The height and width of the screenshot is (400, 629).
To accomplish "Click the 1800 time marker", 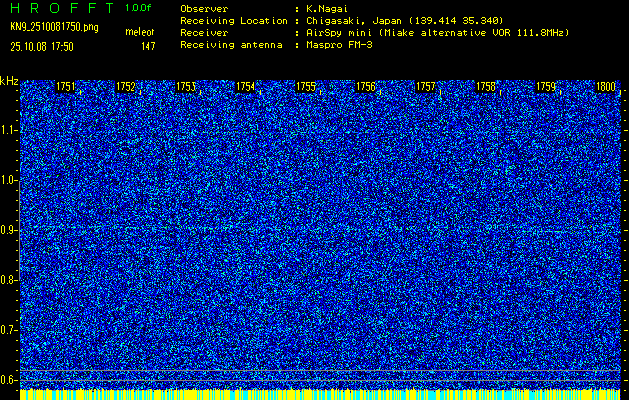I will coord(605,88).
